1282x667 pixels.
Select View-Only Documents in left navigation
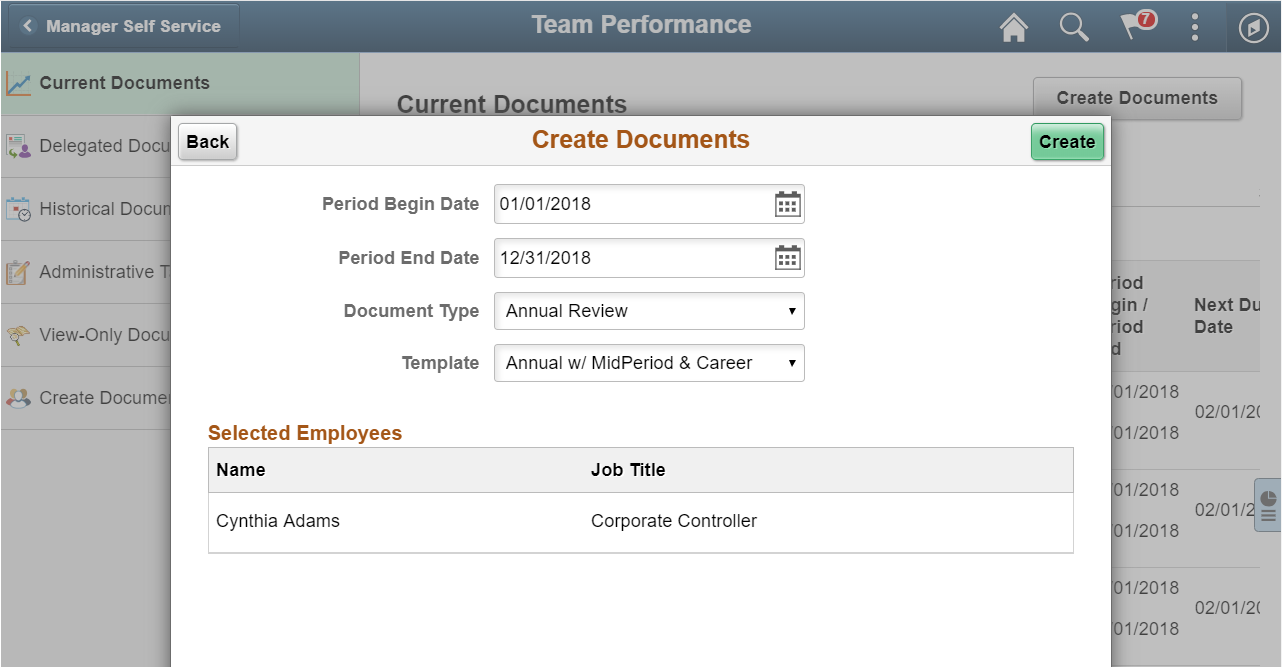click(86, 335)
